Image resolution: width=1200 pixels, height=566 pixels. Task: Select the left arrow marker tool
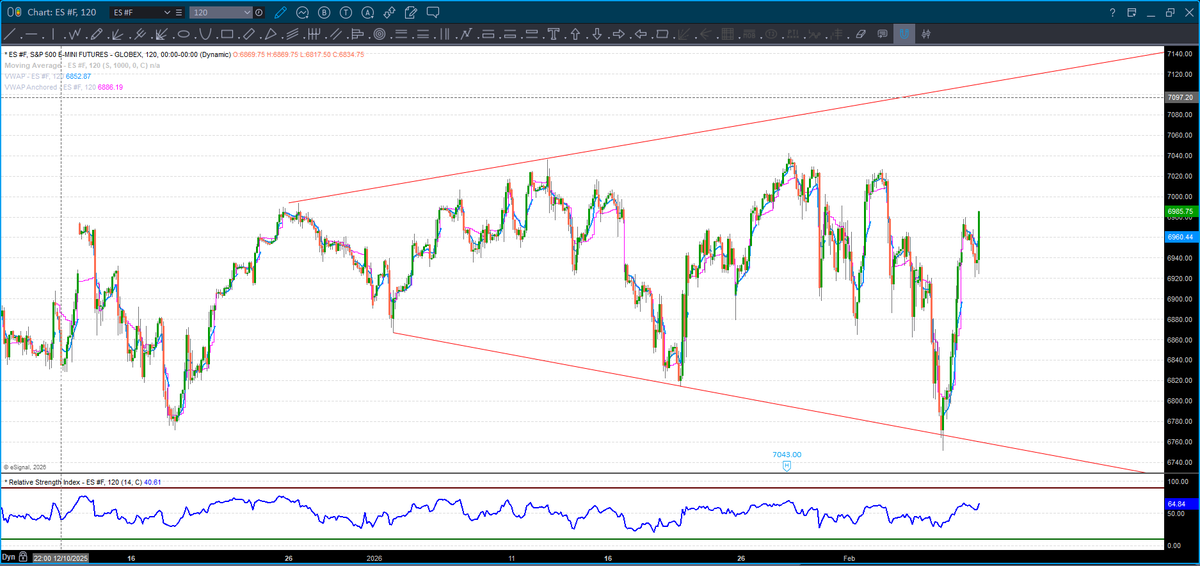click(x=641, y=34)
